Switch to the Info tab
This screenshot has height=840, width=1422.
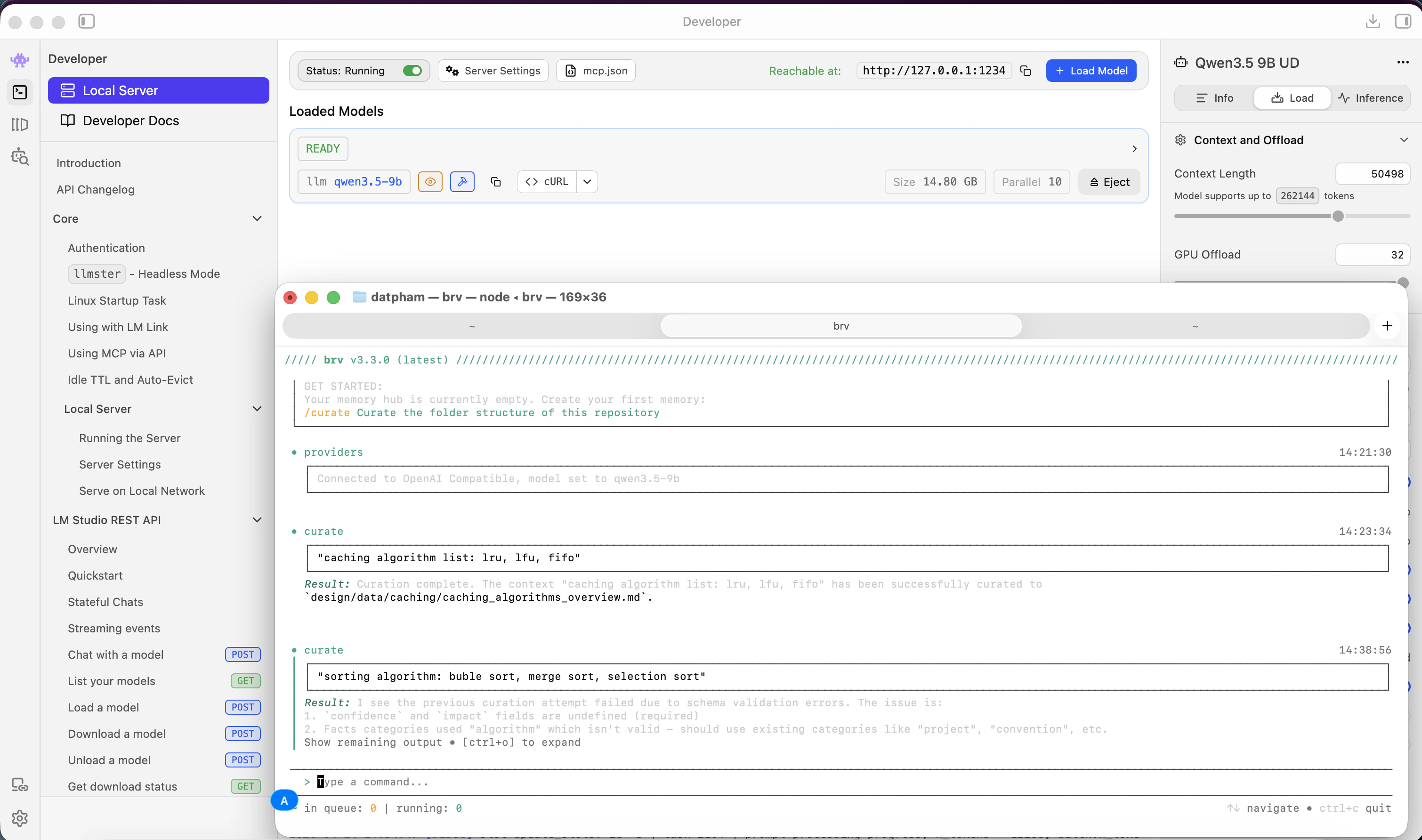(1214, 98)
